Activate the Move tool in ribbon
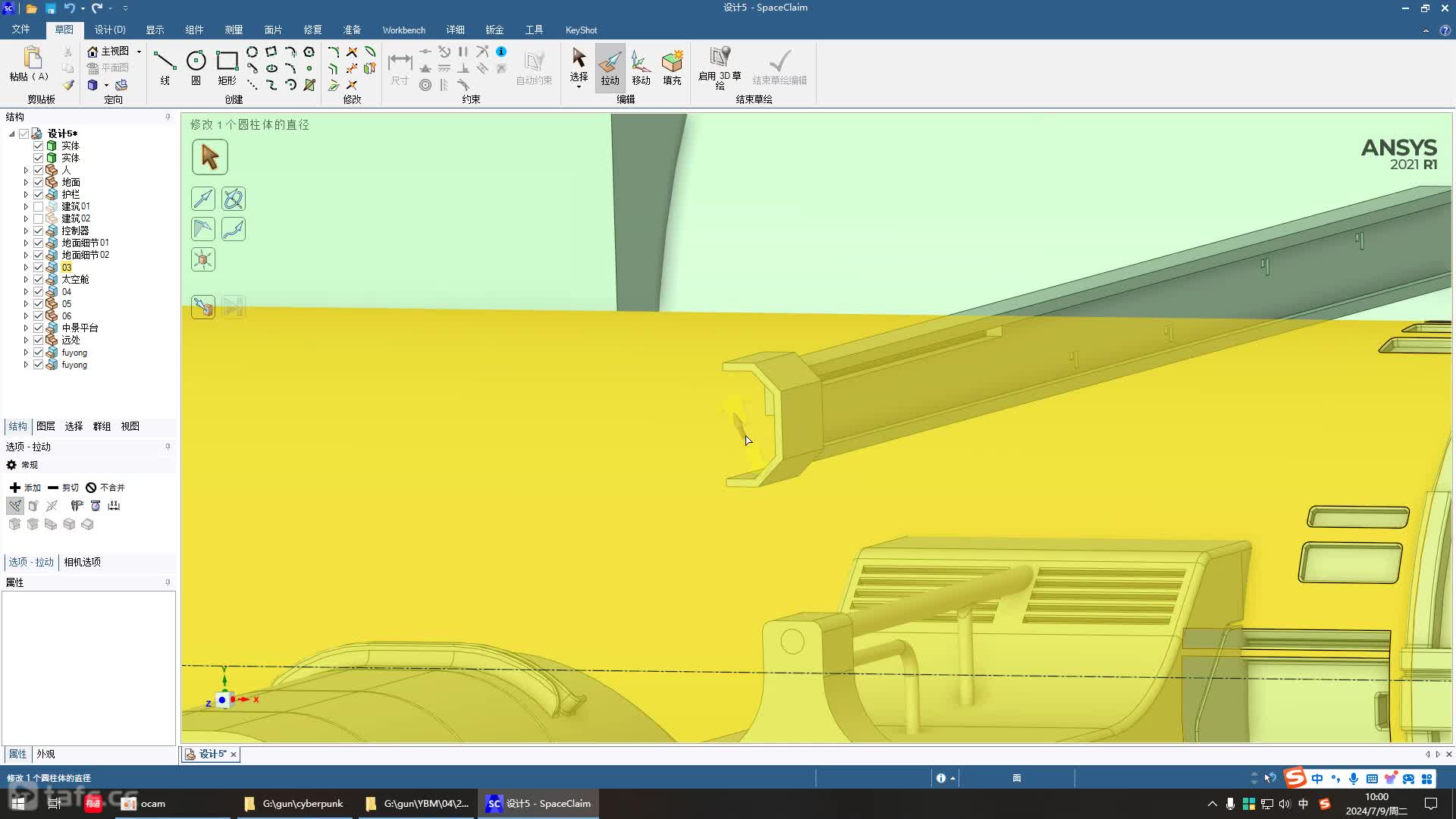The width and height of the screenshot is (1456, 819). (641, 67)
